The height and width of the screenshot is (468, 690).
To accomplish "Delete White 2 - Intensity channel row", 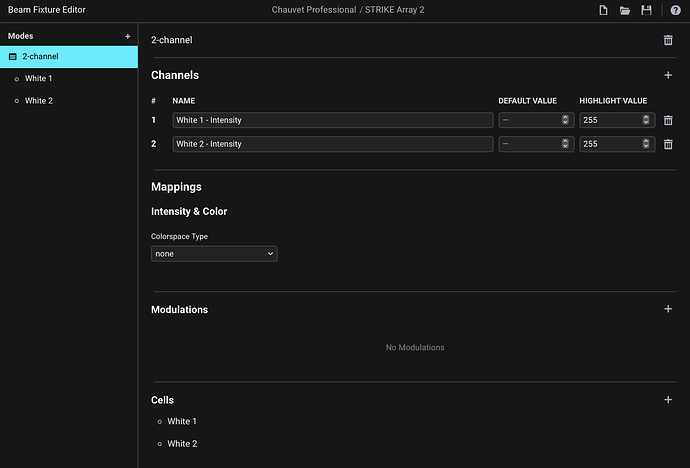I will (x=668, y=144).
